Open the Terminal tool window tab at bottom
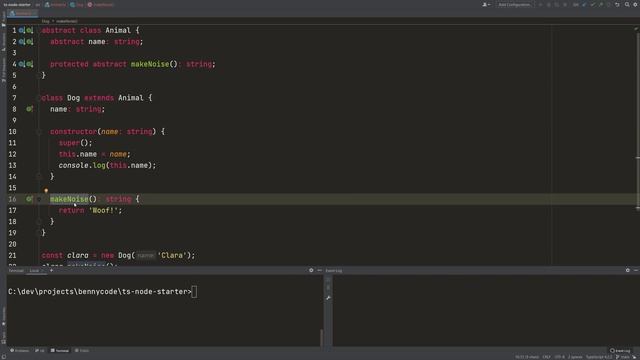Image resolution: width=640 pixels, height=360 pixels. pos(60,350)
